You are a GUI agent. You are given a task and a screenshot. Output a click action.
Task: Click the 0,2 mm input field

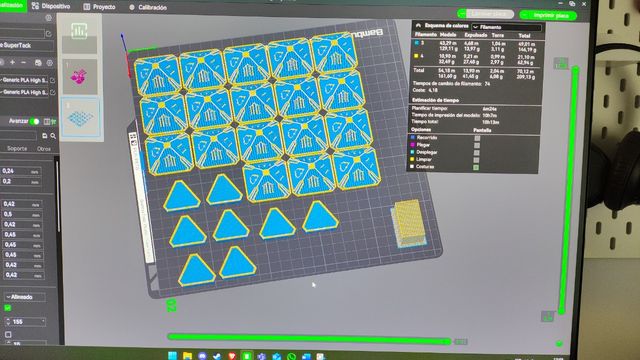[21, 182]
